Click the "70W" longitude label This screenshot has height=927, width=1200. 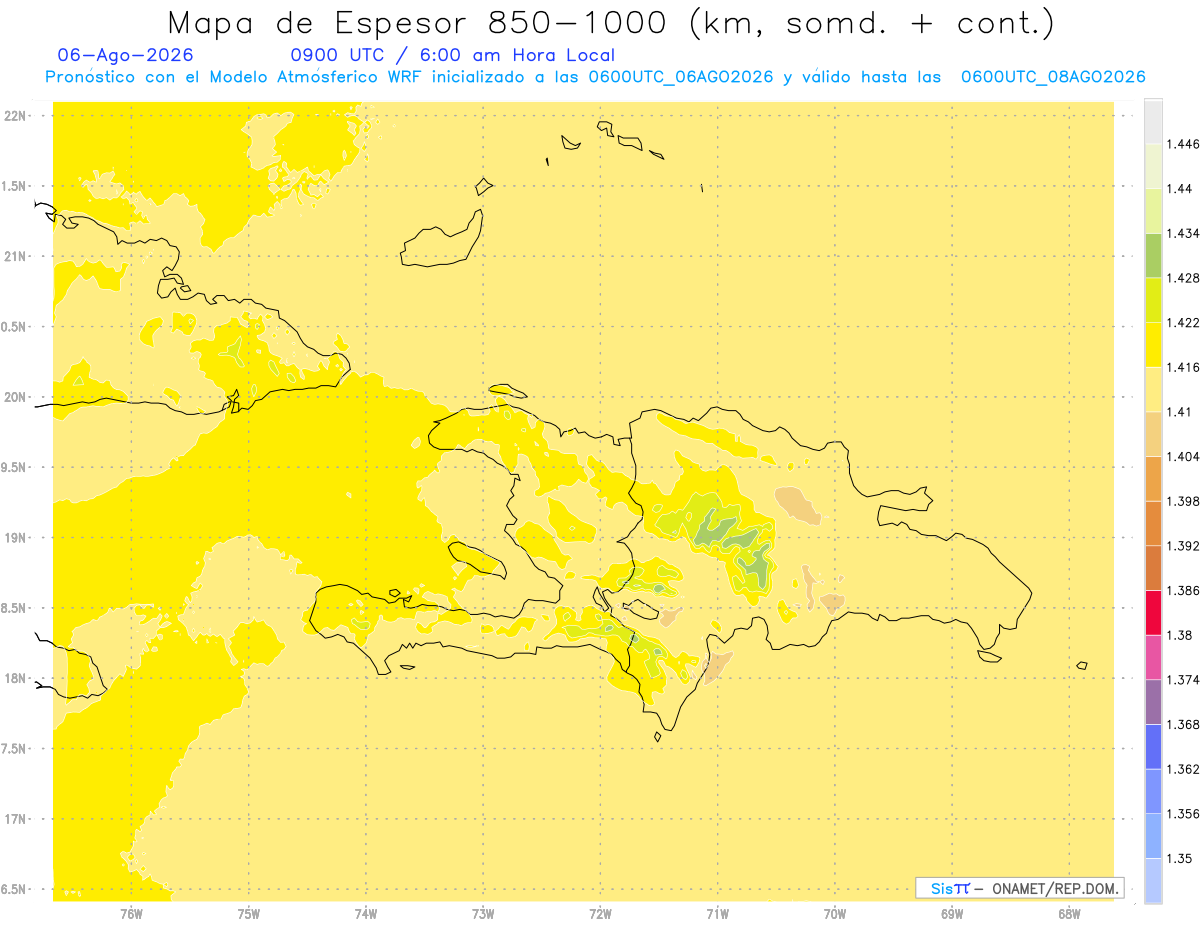(x=835, y=914)
